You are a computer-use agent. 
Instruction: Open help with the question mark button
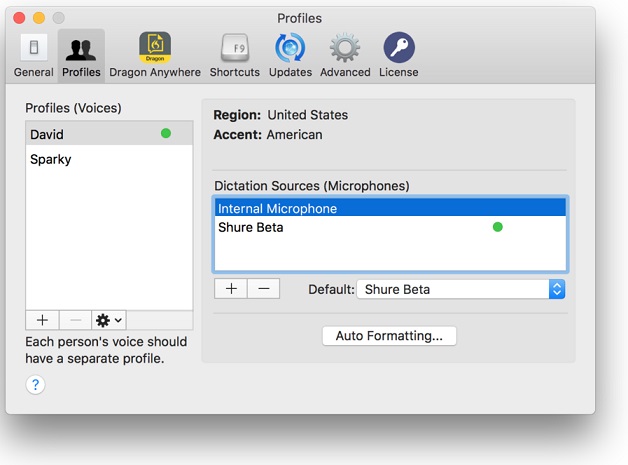click(35, 384)
